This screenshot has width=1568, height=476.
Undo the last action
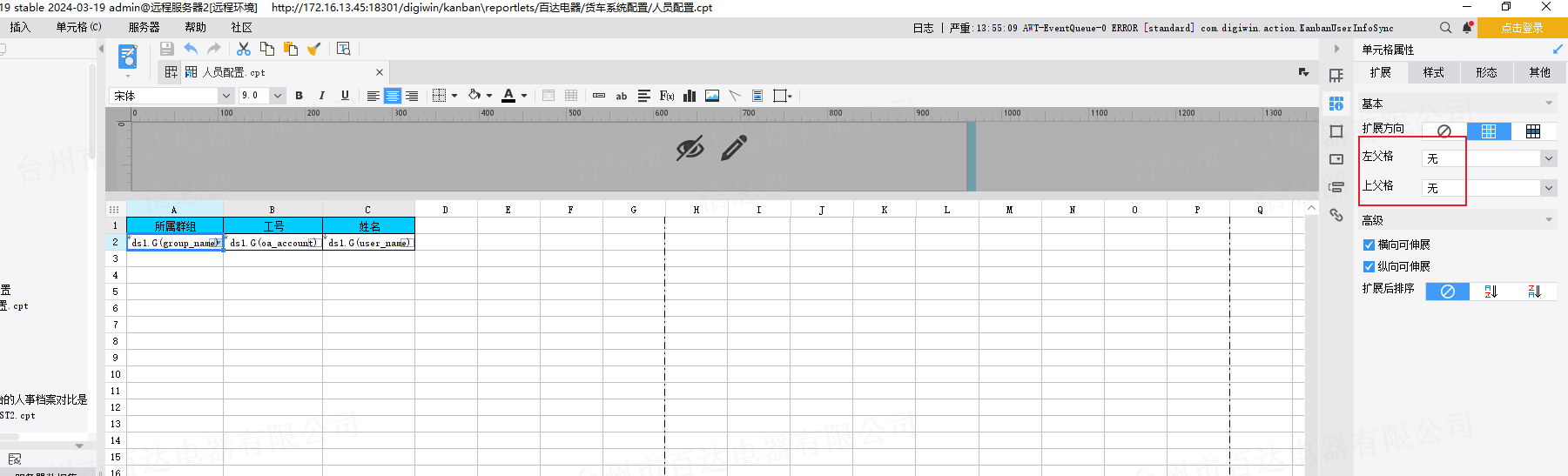191,49
